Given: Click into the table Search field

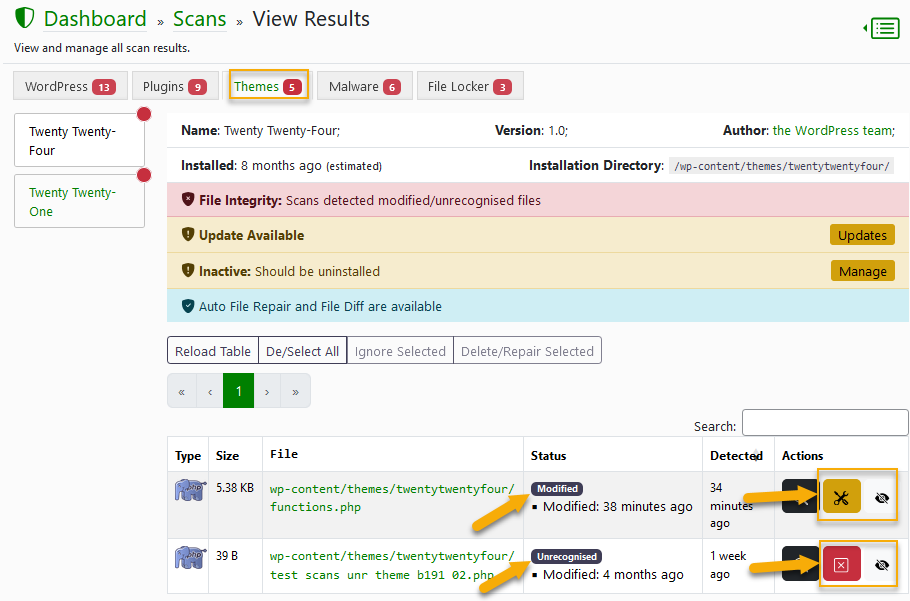Looking at the screenshot, I should [825, 422].
